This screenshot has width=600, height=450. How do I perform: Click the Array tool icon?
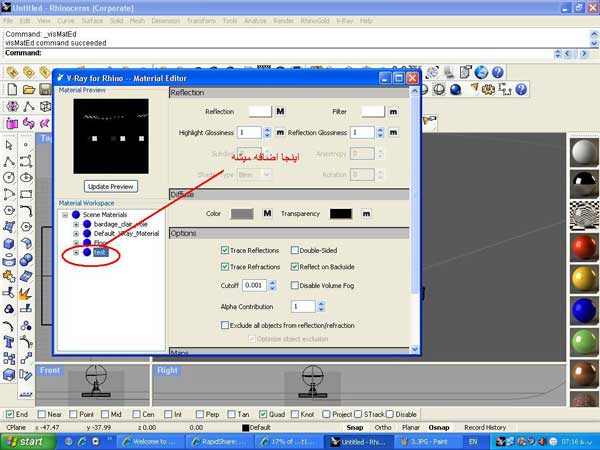pyautogui.click(x=9, y=358)
